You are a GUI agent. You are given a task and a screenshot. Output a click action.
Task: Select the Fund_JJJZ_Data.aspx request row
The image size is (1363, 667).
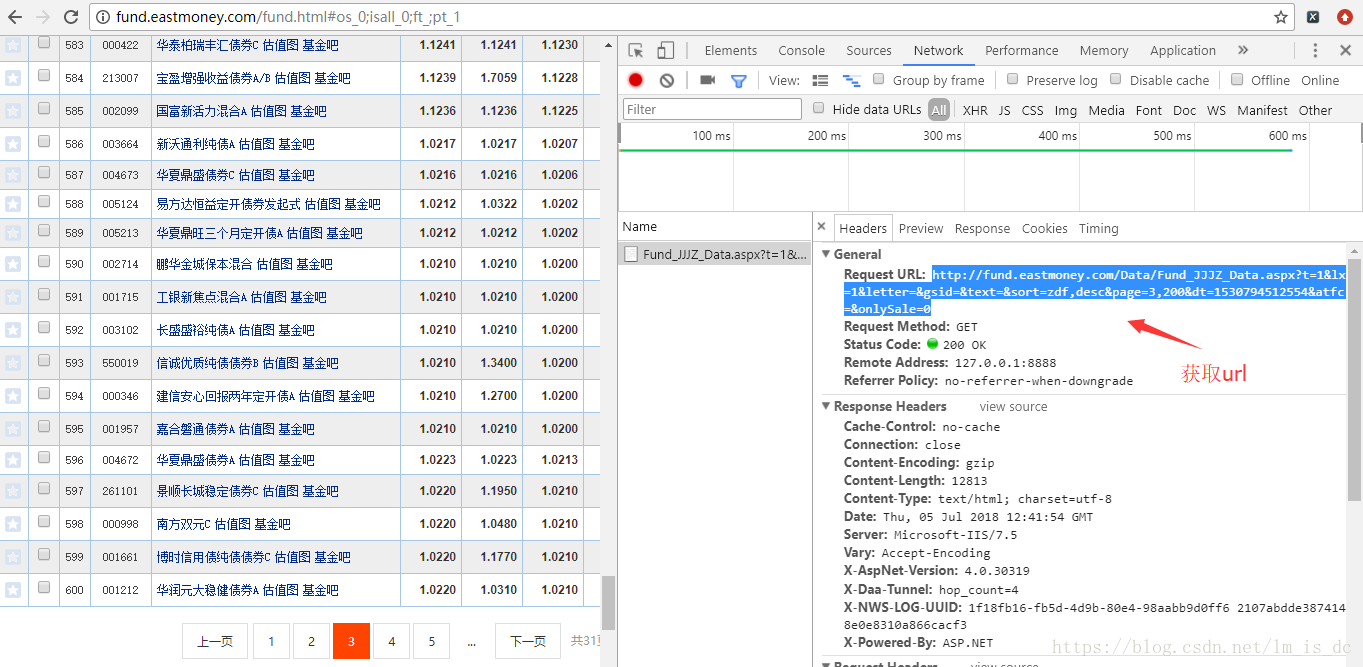point(715,254)
